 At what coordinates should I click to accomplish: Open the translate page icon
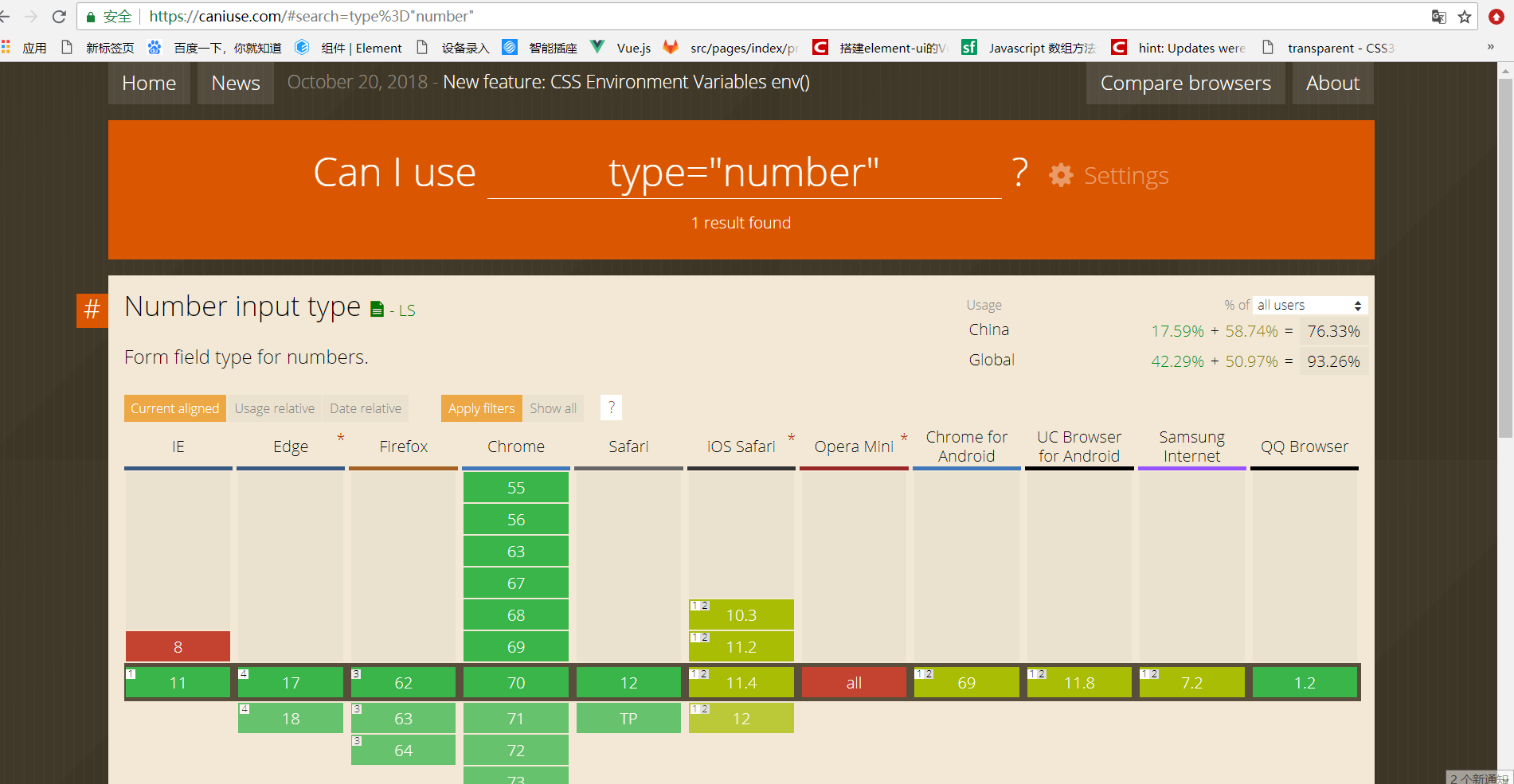pos(1438,17)
